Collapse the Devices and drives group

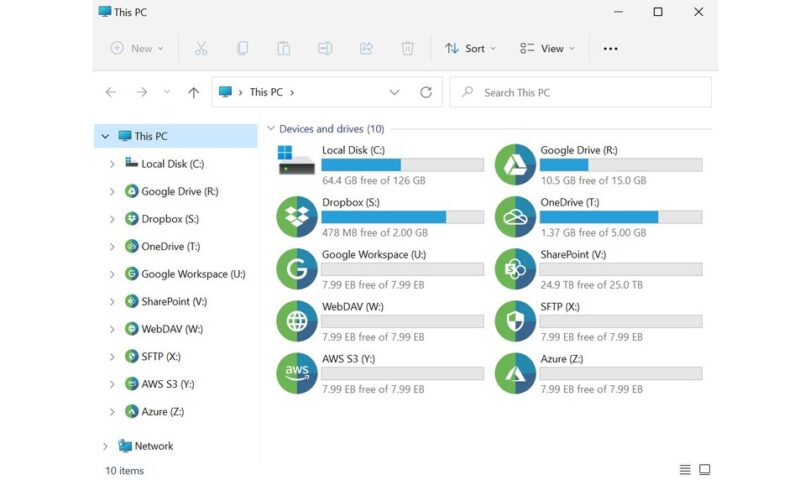(270, 129)
